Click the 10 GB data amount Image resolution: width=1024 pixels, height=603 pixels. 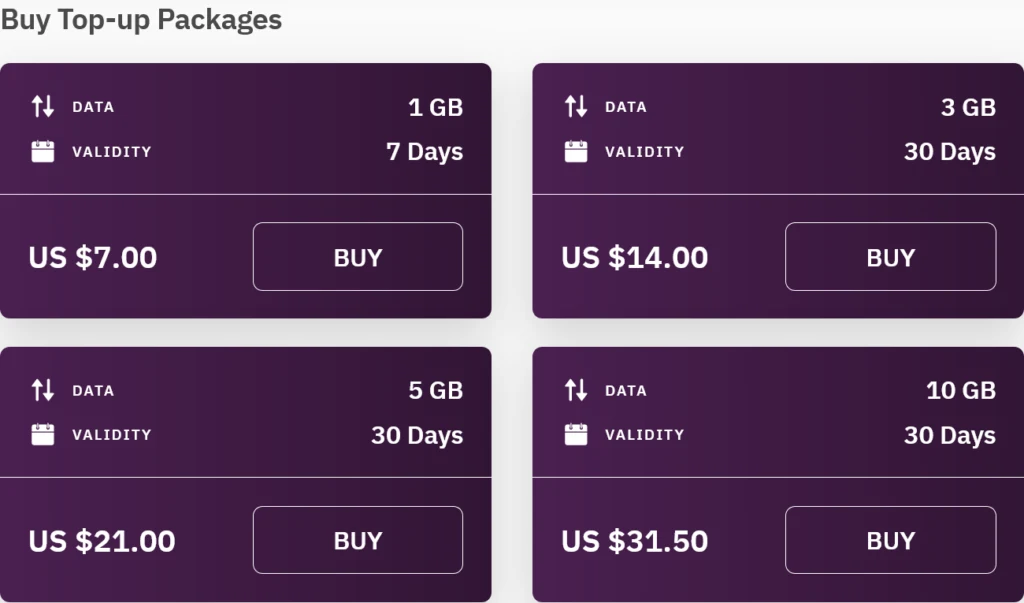961,390
